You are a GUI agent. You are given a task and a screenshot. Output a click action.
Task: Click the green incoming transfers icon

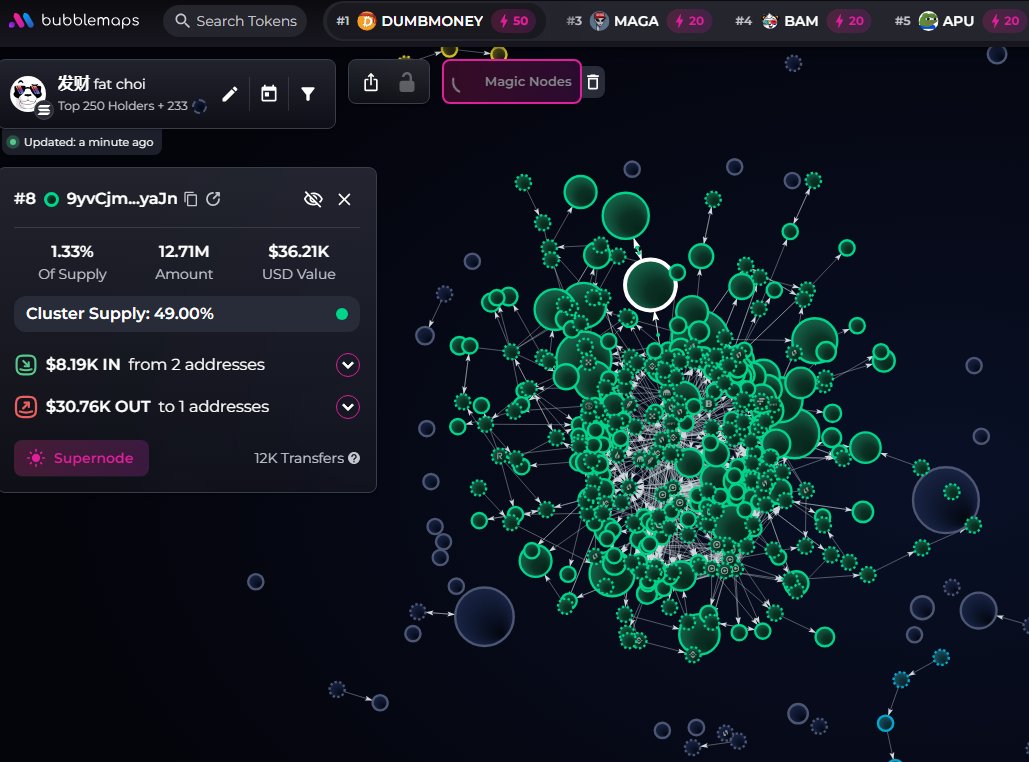tap(26, 365)
